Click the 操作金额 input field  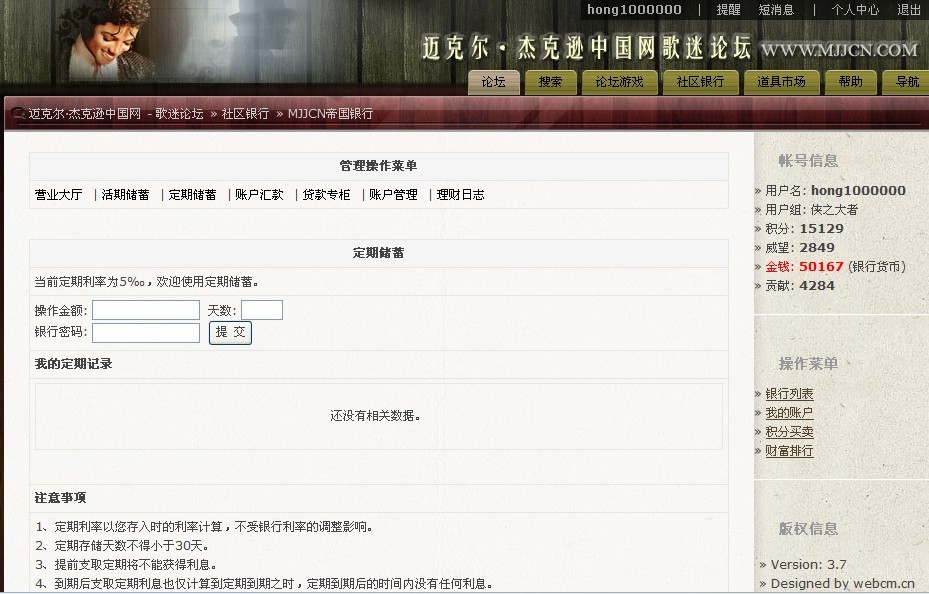point(146,310)
